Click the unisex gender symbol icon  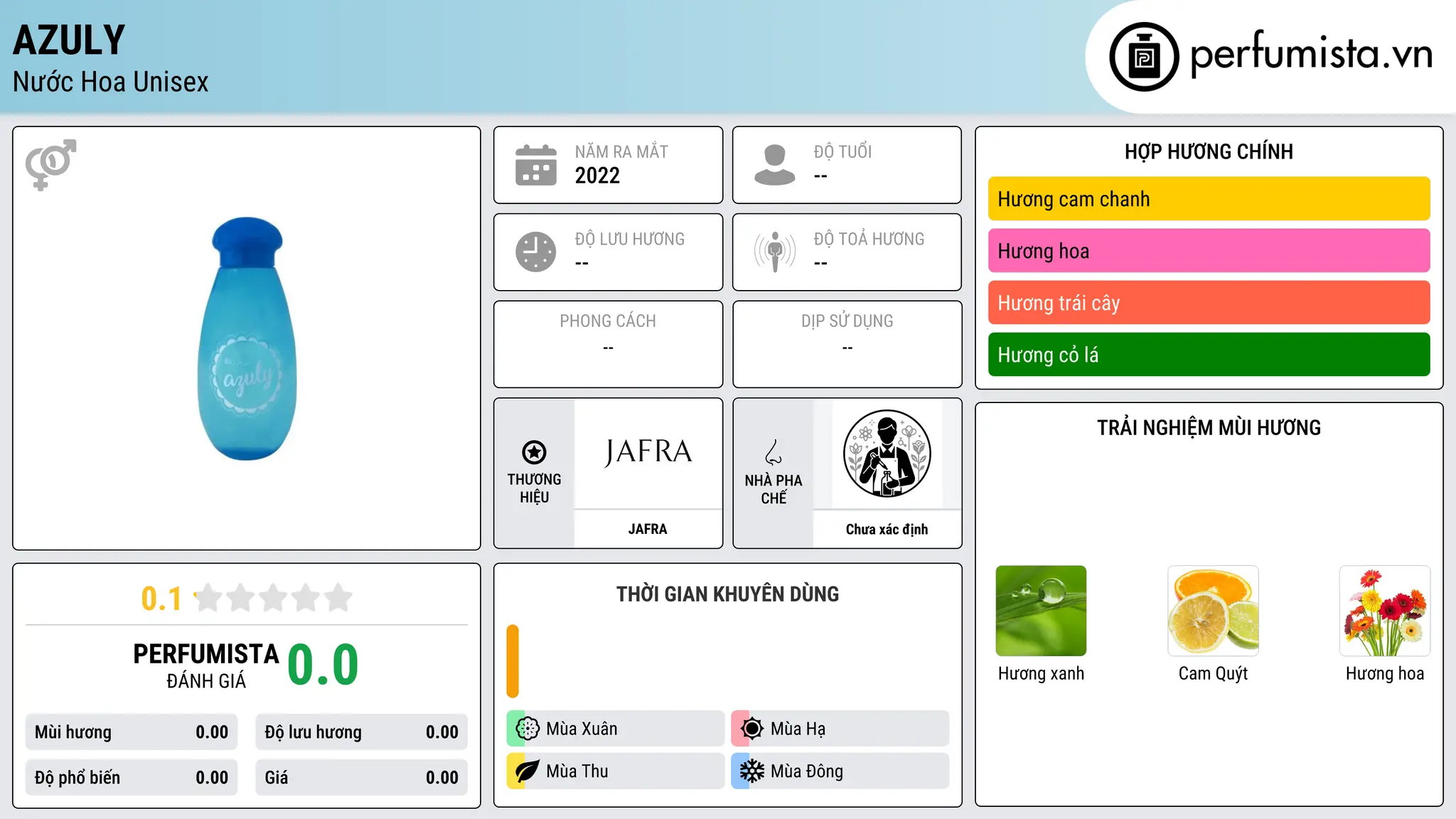(50, 165)
